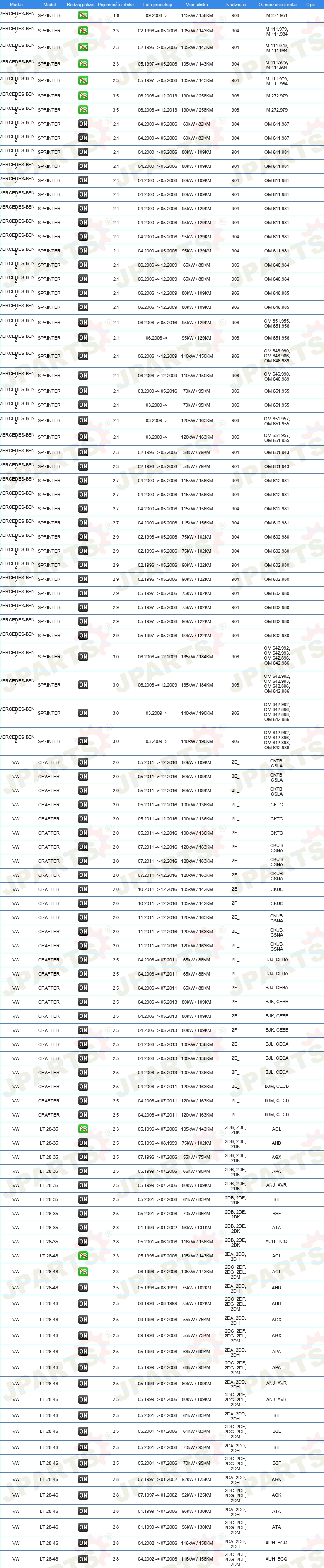The width and height of the screenshot is (324, 1568).
Task: Click ON icon for Crafter CKUC 2F_ row
Action: [83, 903]
